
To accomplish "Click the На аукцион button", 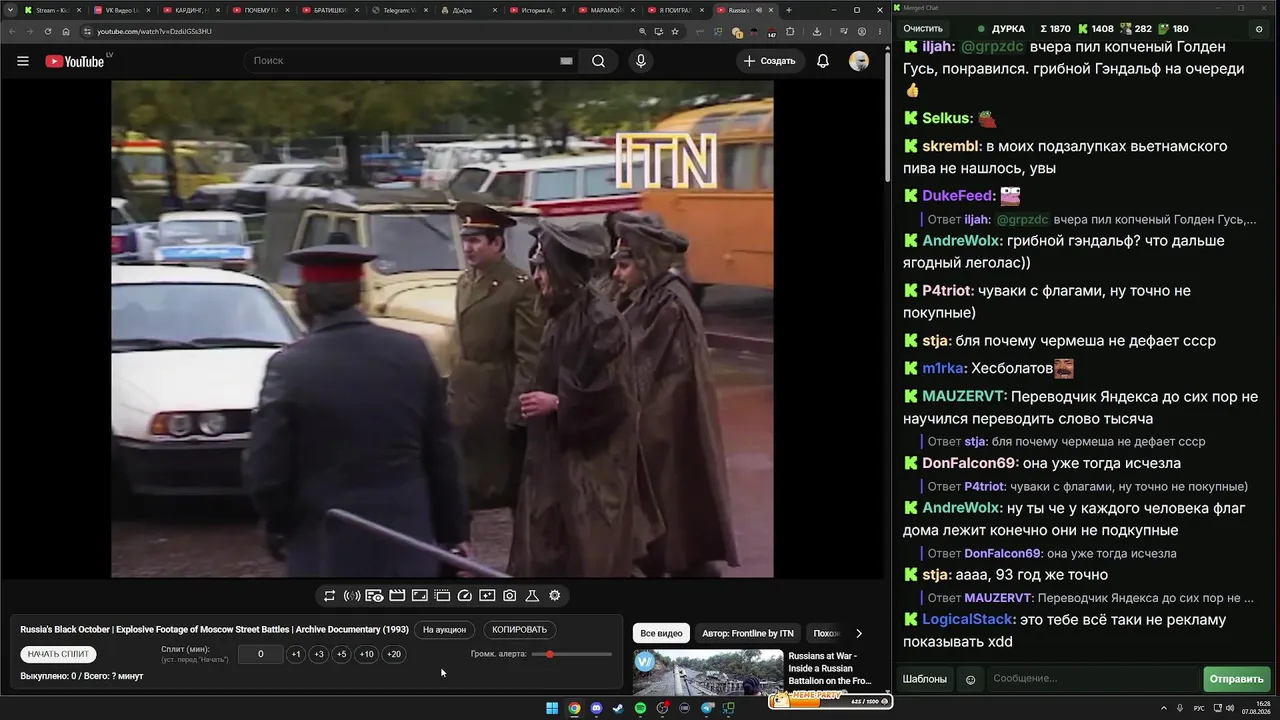I will 444,630.
